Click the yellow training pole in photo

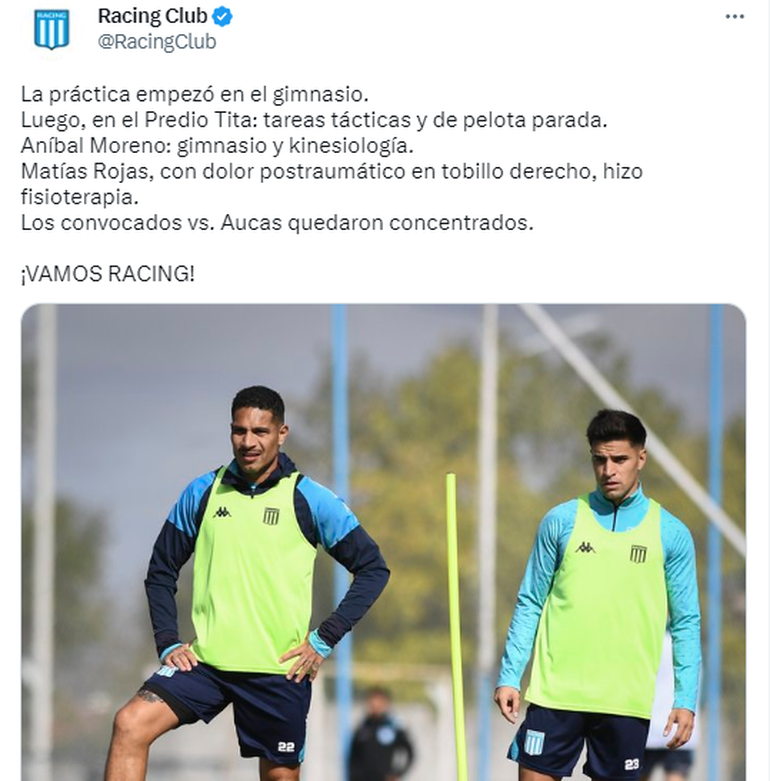point(456,627)
